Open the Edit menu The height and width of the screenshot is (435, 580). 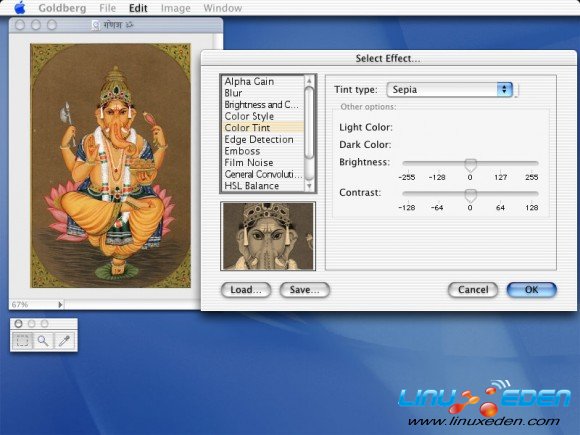click(x=138, y=8)
